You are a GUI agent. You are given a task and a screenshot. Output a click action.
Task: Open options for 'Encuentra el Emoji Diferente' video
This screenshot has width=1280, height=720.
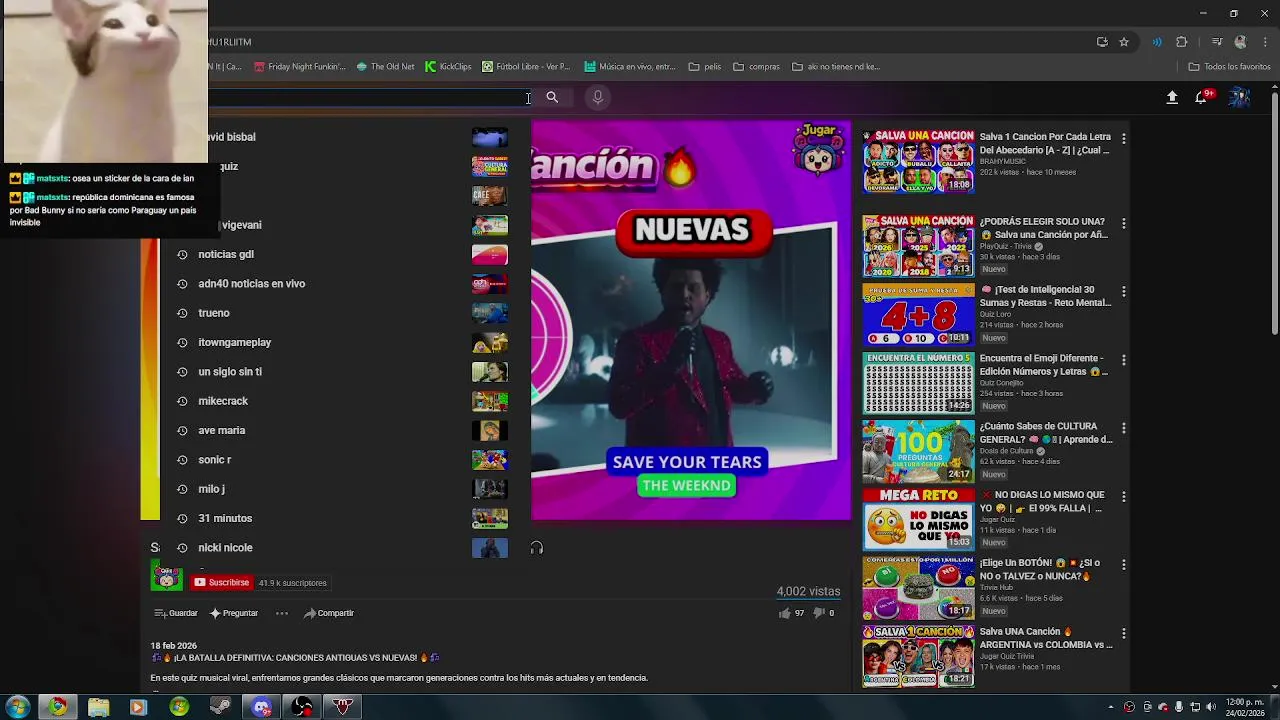point(1124,359)
